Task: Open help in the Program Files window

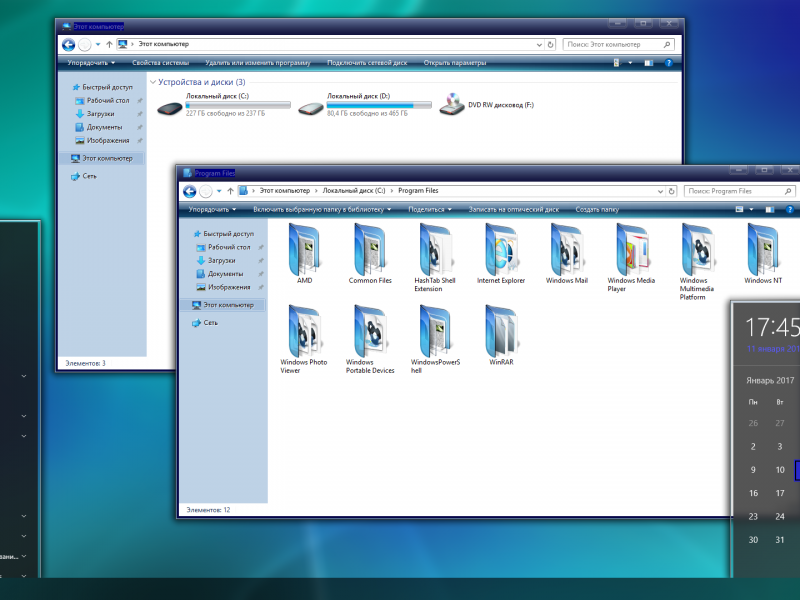Action: [790, 210]
